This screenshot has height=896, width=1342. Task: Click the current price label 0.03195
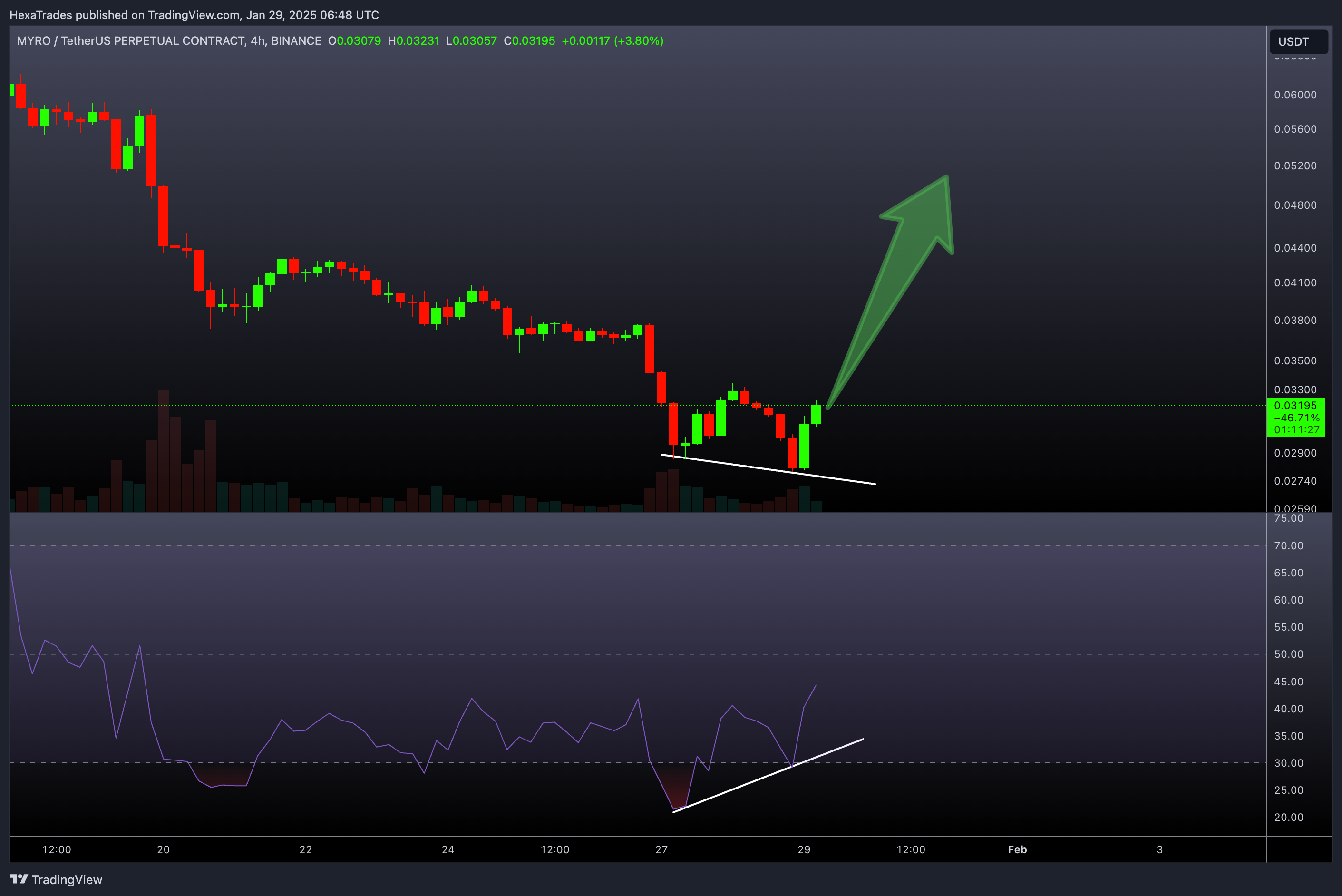[x=1295, y=405]
